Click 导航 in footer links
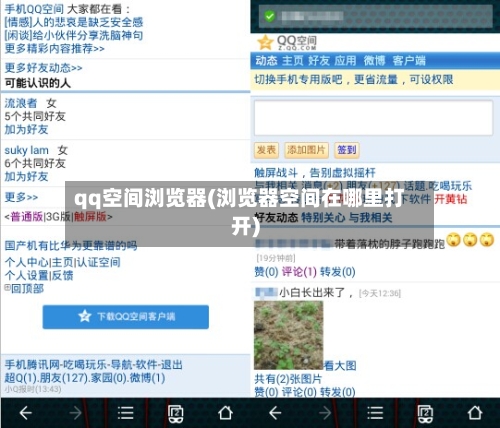This screenshot has width=500, height=428. 121,365
